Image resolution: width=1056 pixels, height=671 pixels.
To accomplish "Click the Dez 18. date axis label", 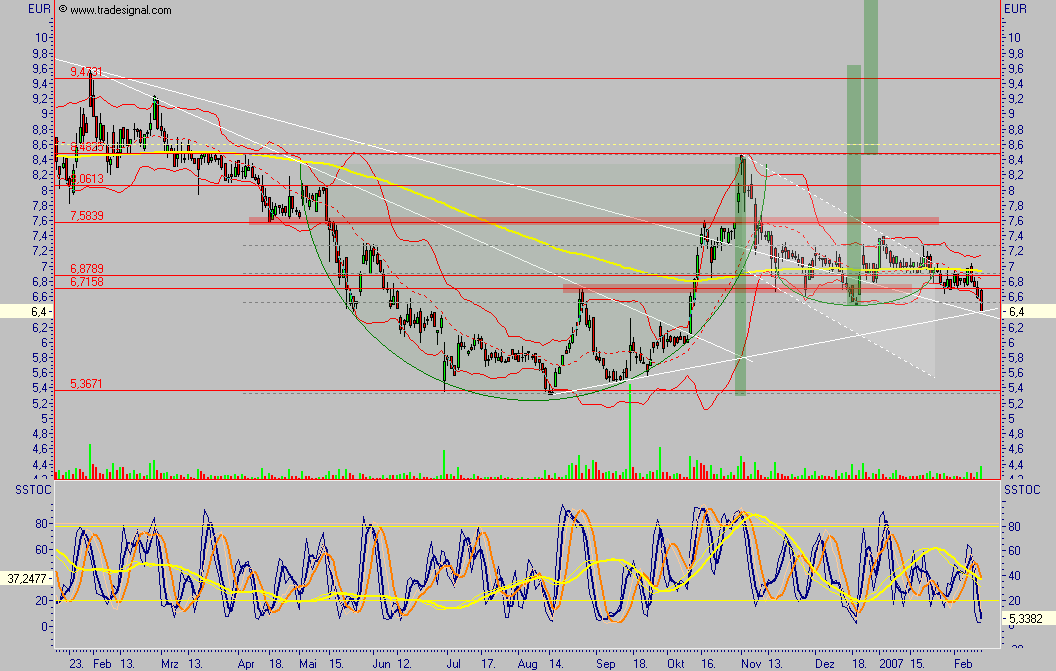I will pyautogui.click(x=837, y=662).
